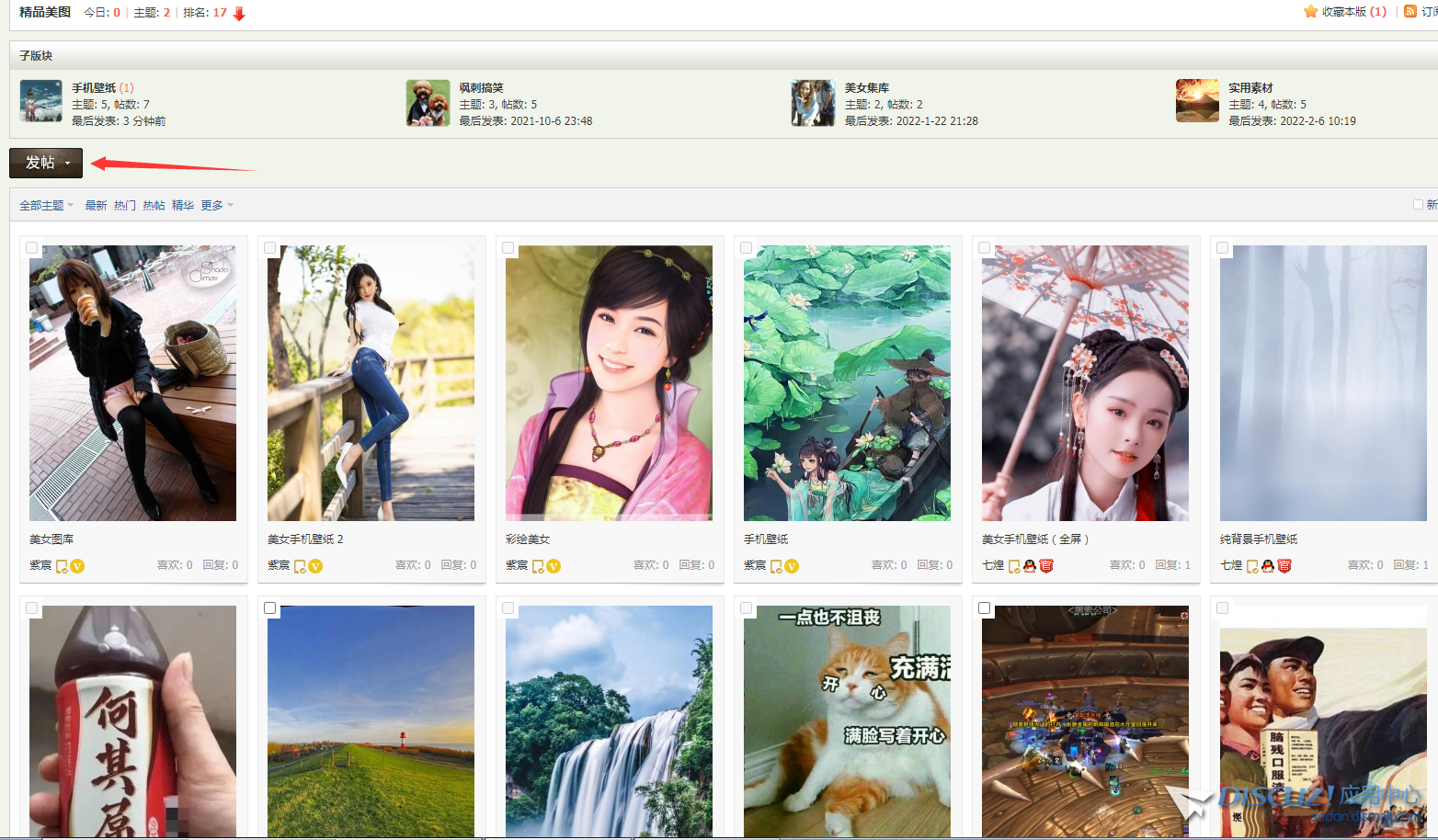Image resolution: width=1438 pixels, height=840 pixels.
Task: Open the 手机壁纸 sub-forum icon
Action: pyautogui.click(x=41, y=101)
